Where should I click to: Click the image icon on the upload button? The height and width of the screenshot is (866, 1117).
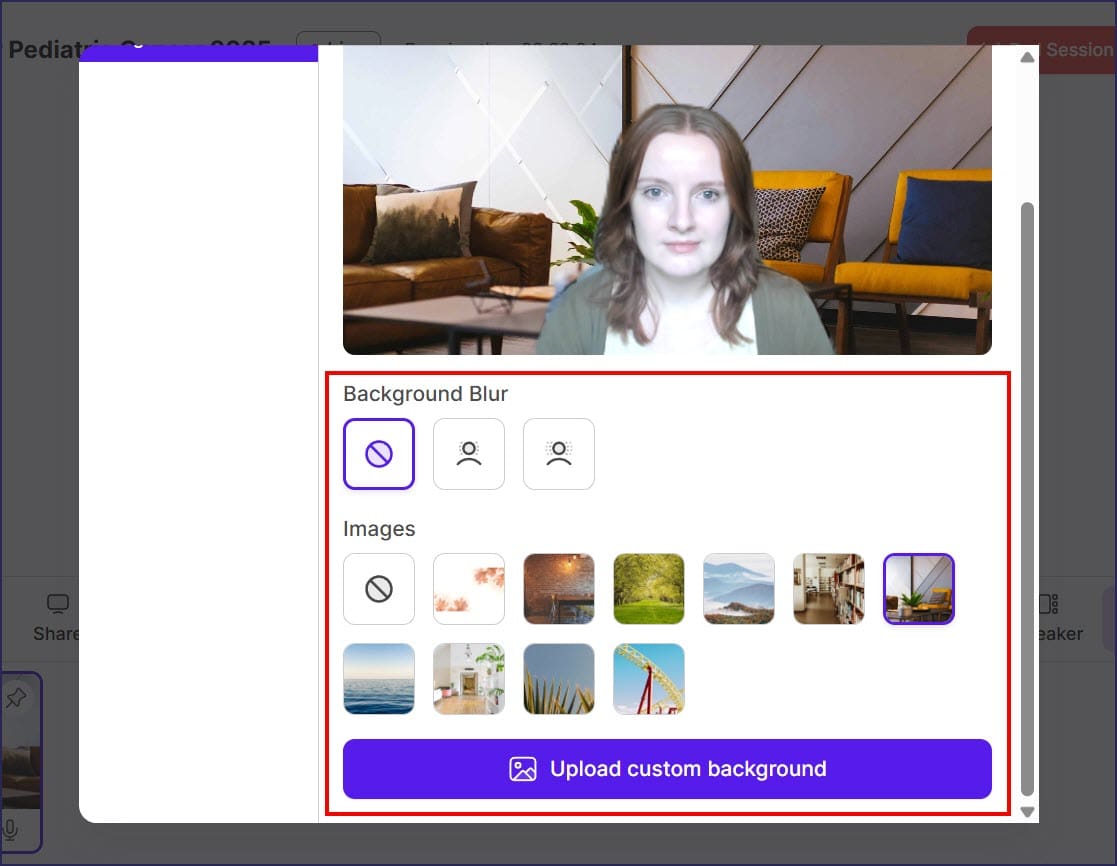(523, 769)
